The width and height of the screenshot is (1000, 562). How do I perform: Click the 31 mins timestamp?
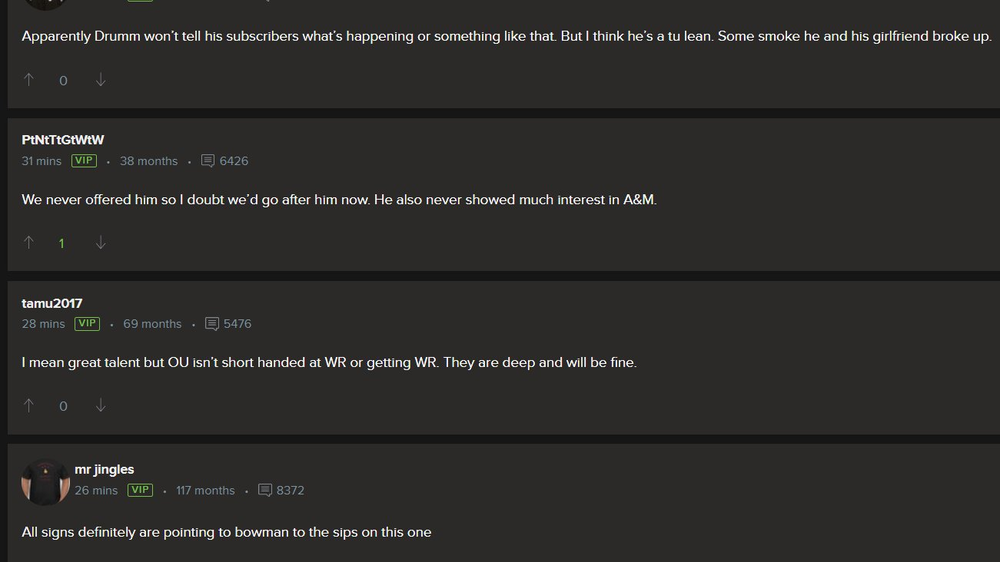click(41, 161)
